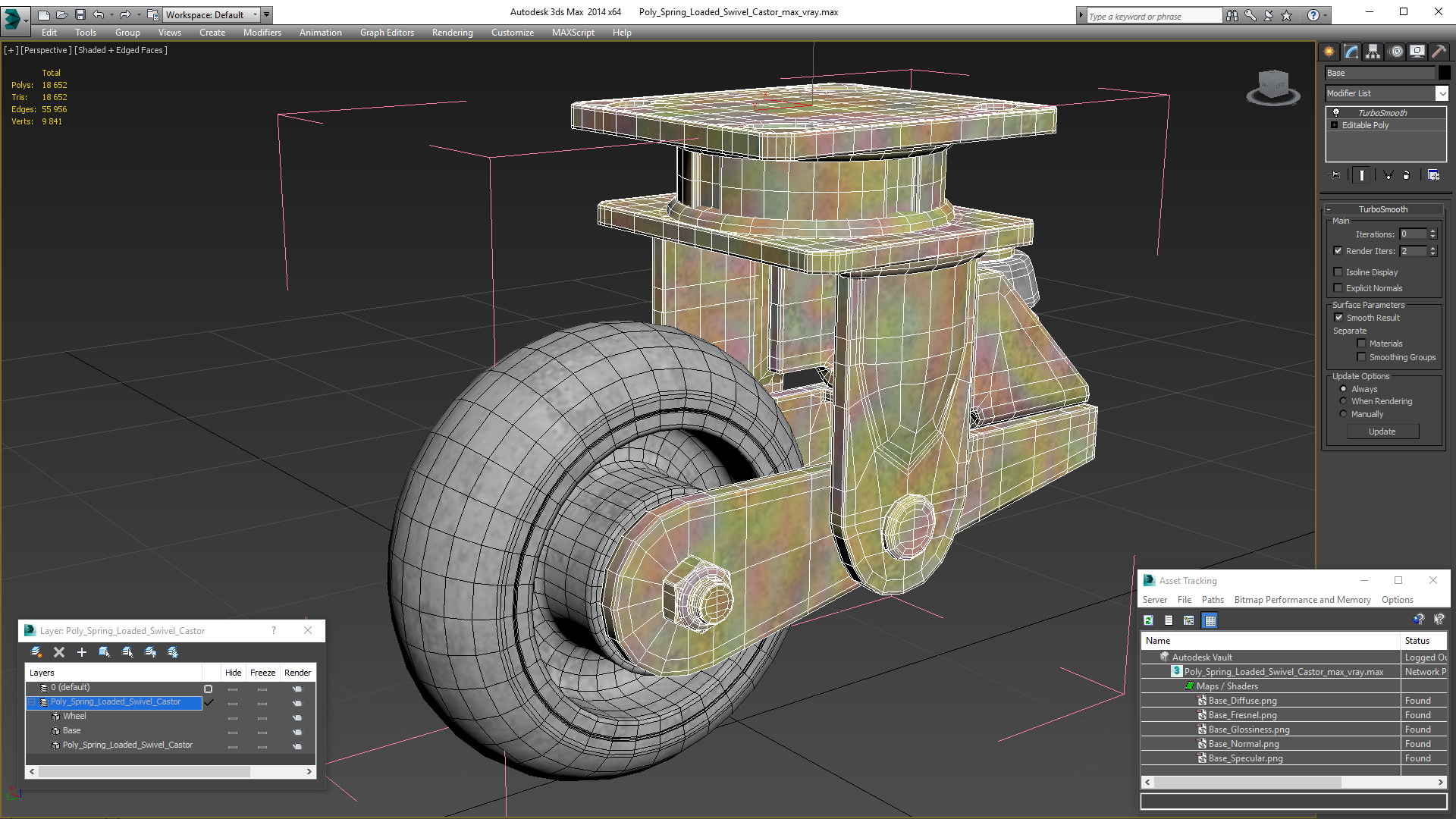The image size is (1456, 819).
Task: Open Paths menu in Asset Tracking
Action: pyautogui.click(x=1213, y=600)
